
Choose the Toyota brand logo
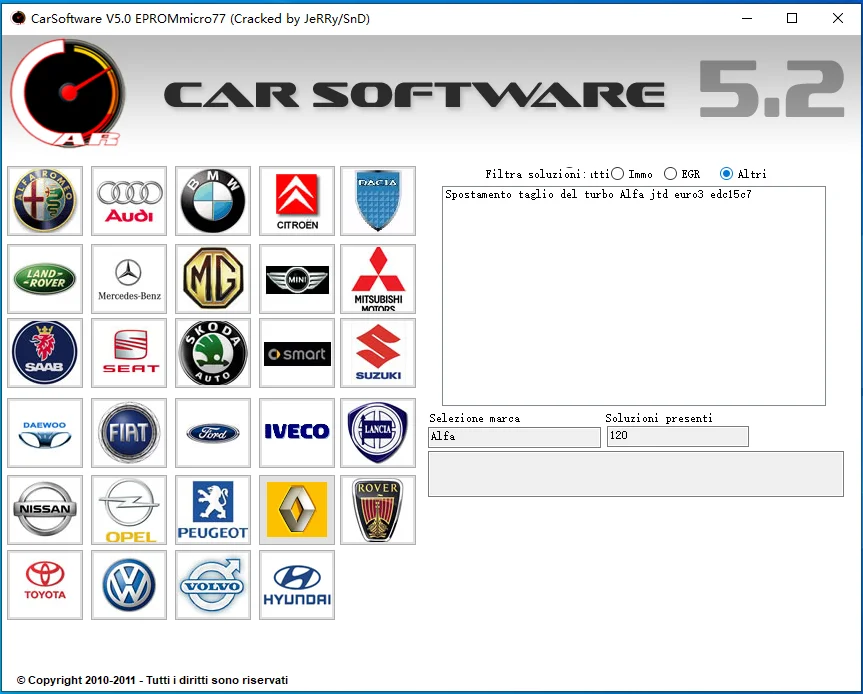(45, 585)
